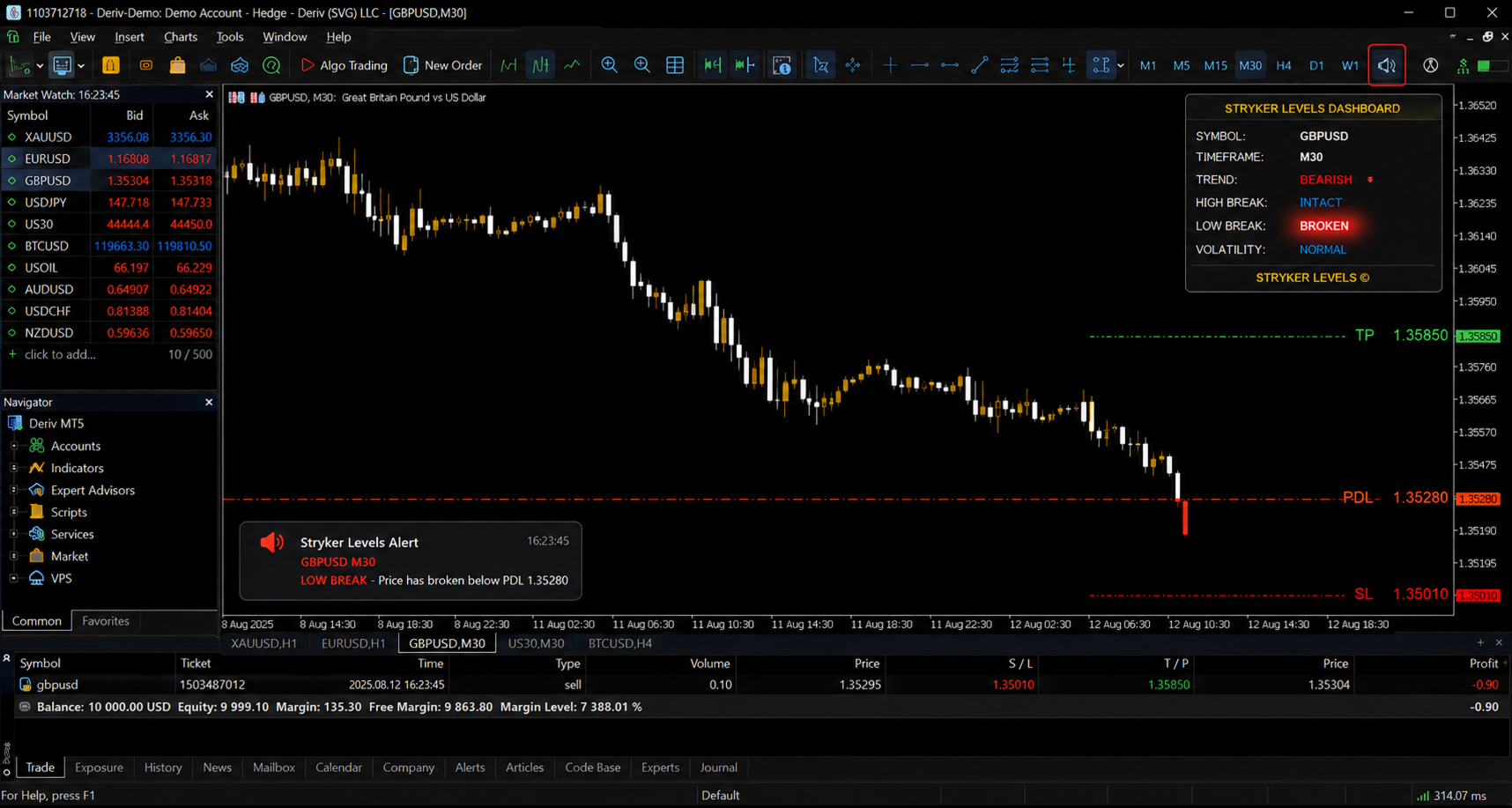The width and height of the screenshot is (1512, 808).
Task: Expand the Accounts tree node
Action: (x=14, y=446)
